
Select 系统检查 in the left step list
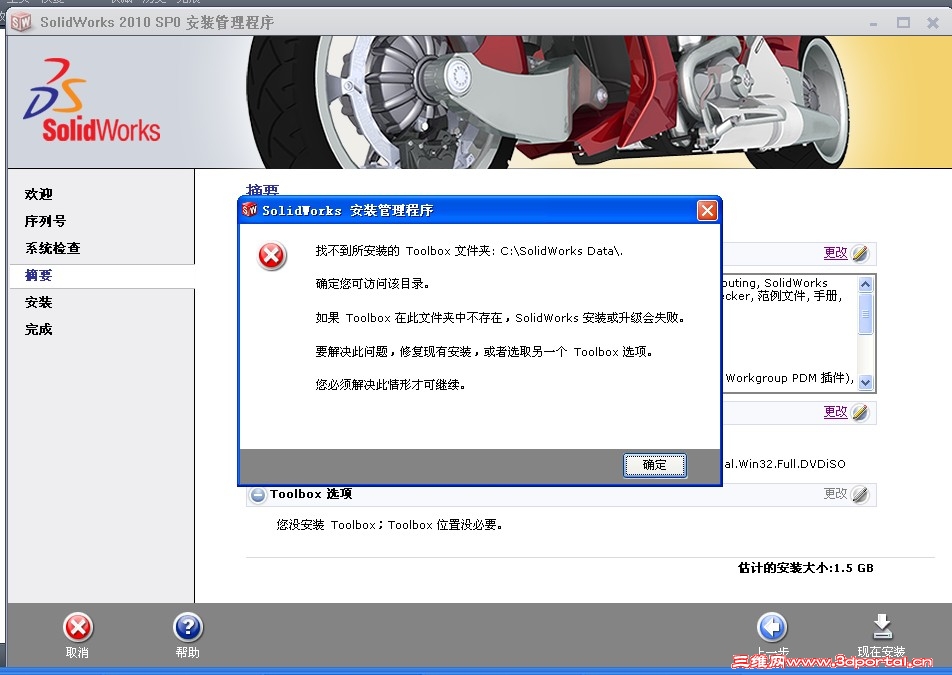coord(53,248)
